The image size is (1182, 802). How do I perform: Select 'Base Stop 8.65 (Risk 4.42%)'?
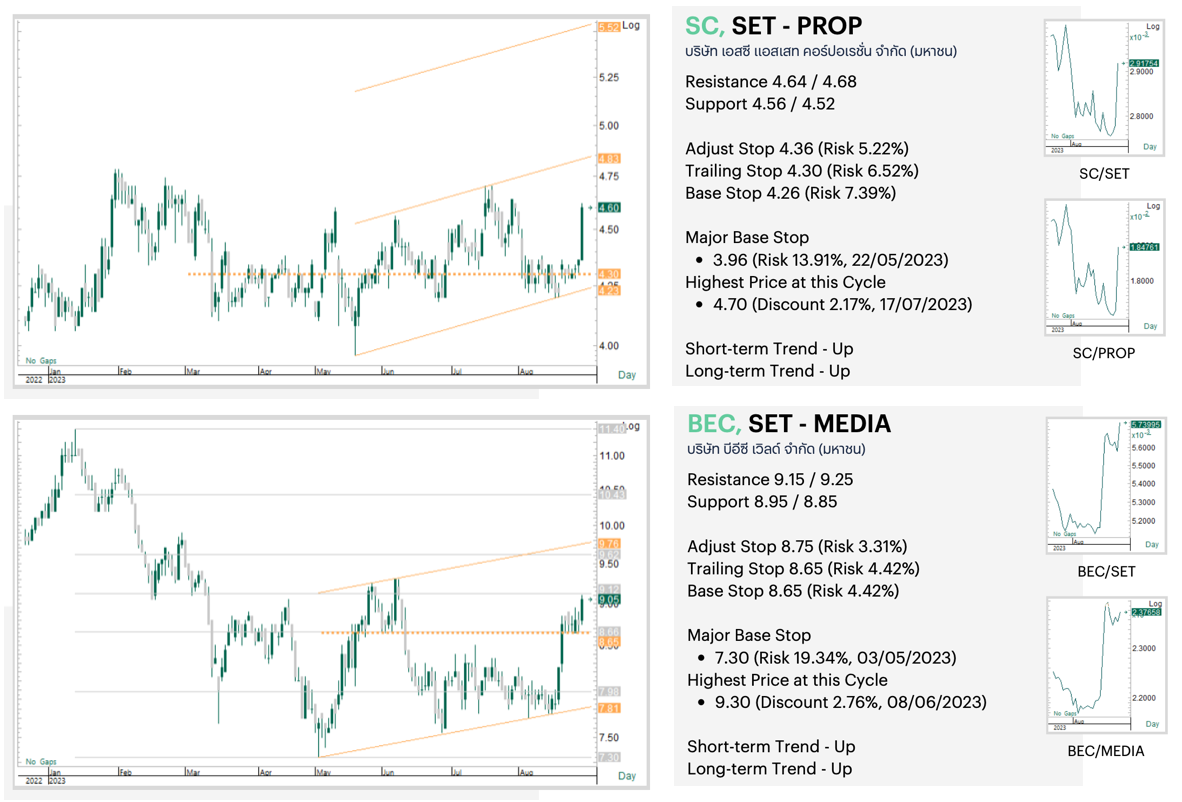pyautogui.click(x=793, y=591)
